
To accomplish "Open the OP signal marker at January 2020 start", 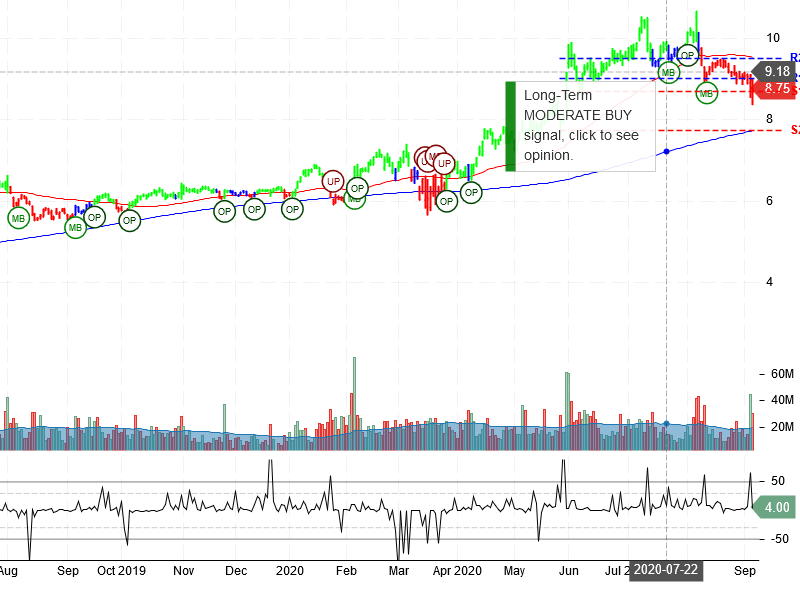I will click(x=292, y=209).
